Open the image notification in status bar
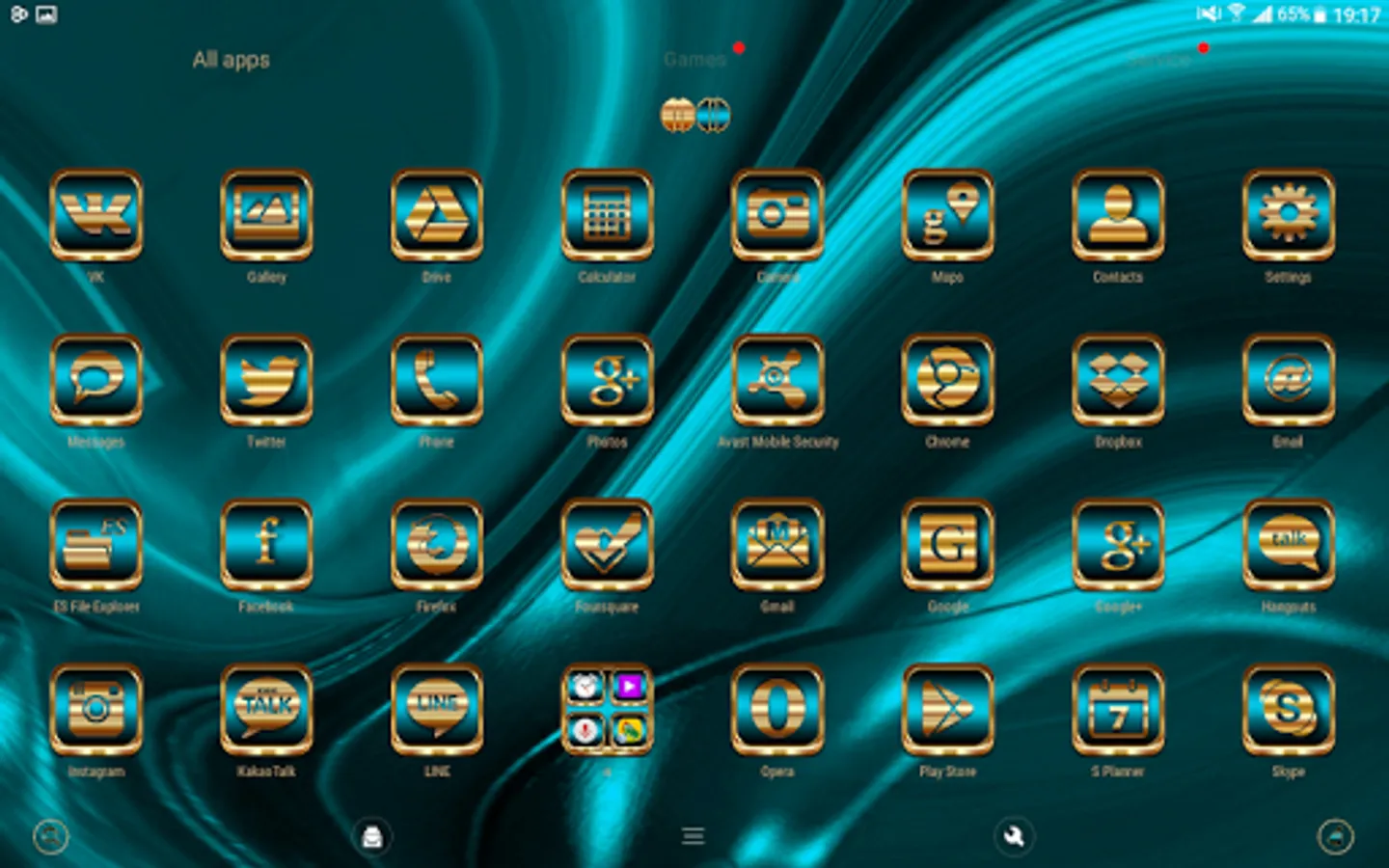This screenshot has width=1389, height=868. (x=46, y=14)
